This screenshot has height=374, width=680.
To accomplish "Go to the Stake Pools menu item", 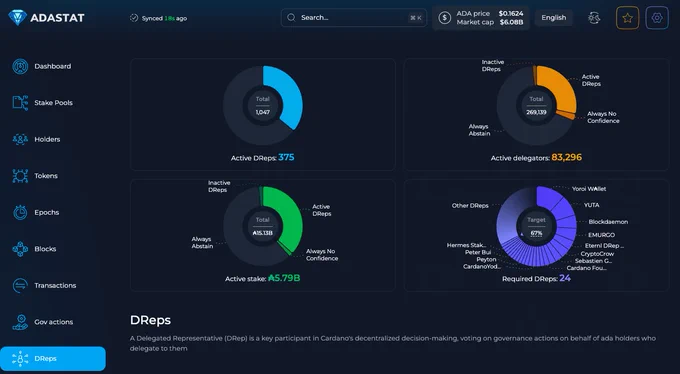I will tap(52, 103).
